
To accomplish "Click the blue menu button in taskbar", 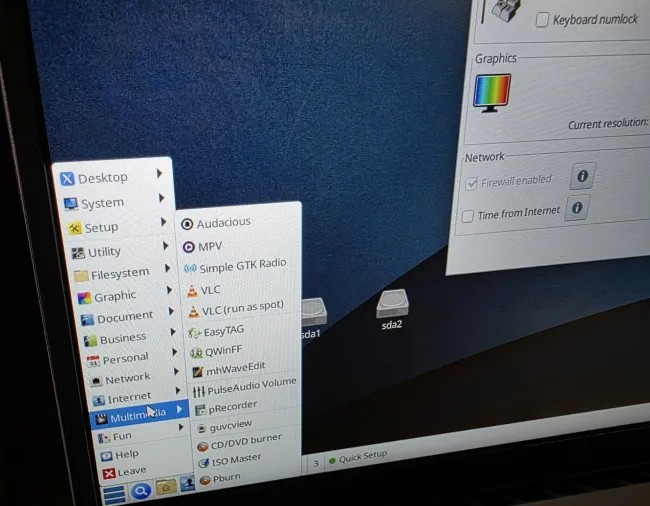I will (x=114, y=495).
